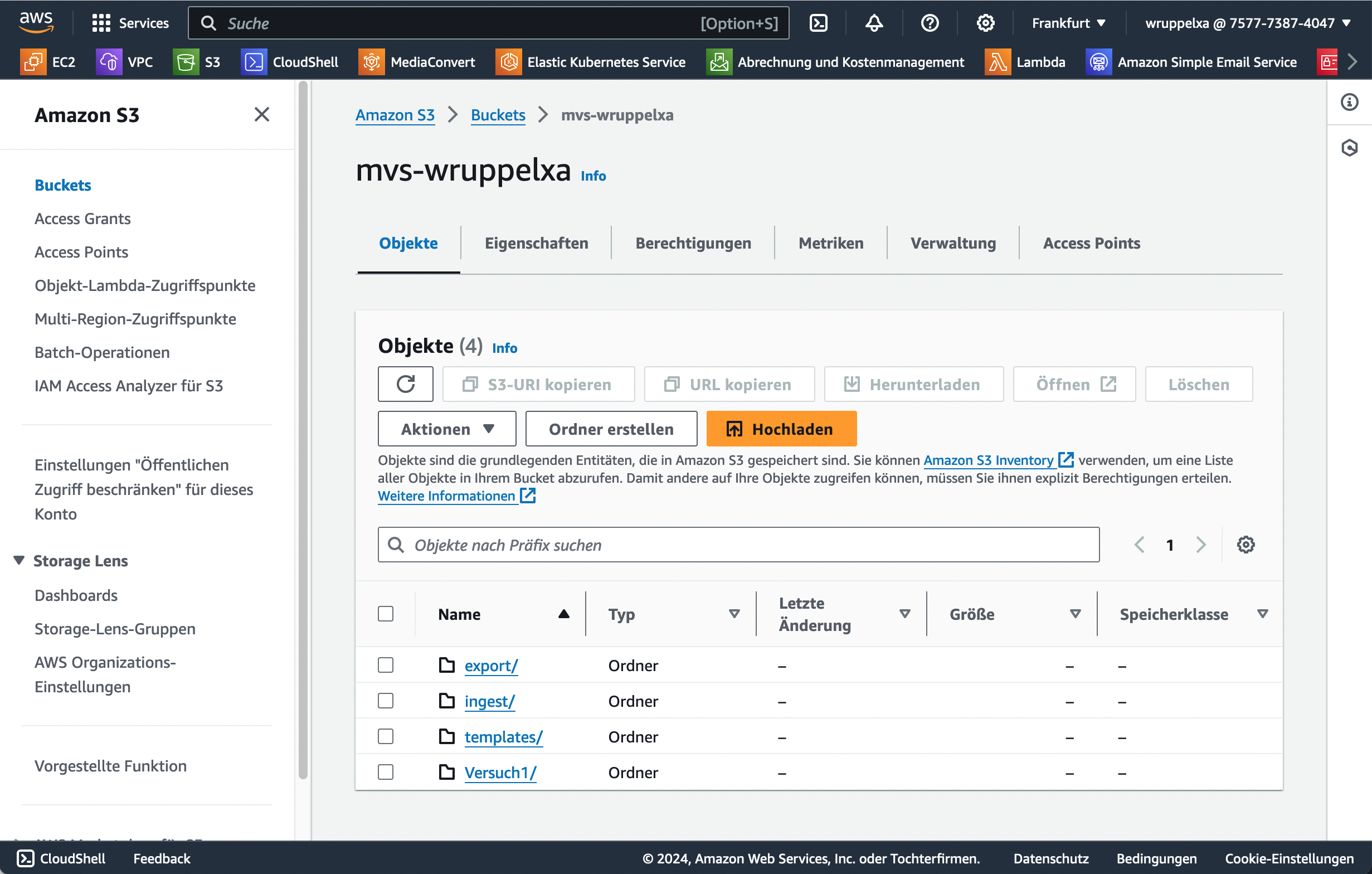Viewport: 1372px width, 874px height.
Task: Sort by Größe column
Action: [x=1075, y=614]
